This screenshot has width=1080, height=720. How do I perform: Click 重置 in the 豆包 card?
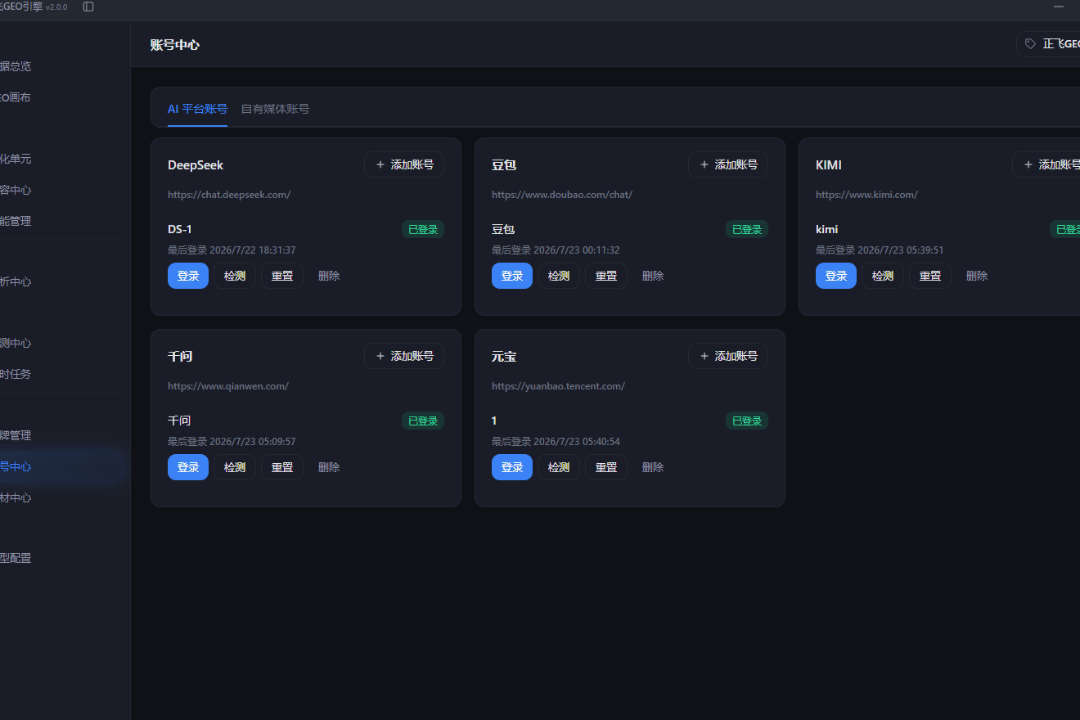(606, 276)
